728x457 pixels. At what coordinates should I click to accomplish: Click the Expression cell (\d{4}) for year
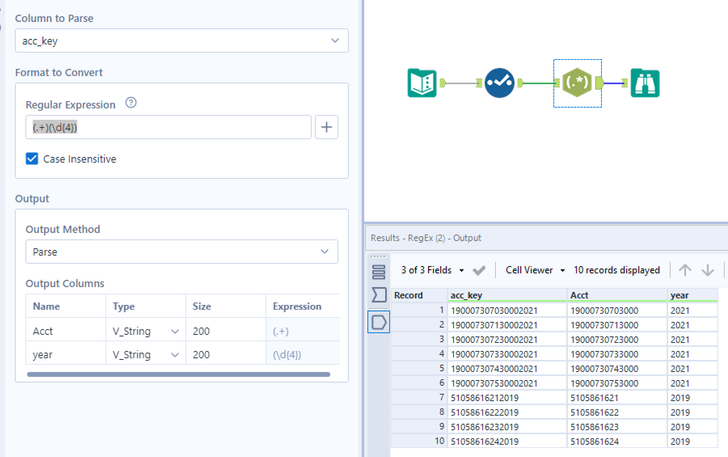tap(303, 354)
